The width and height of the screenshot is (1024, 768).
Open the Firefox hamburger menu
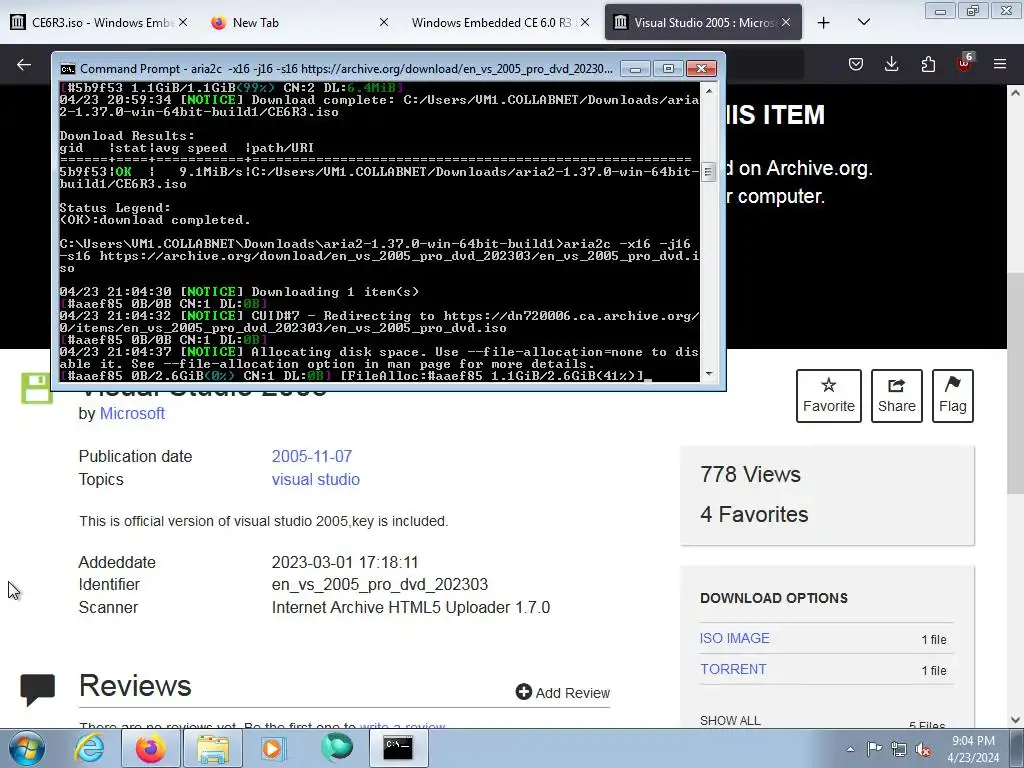click(1000, 64)
